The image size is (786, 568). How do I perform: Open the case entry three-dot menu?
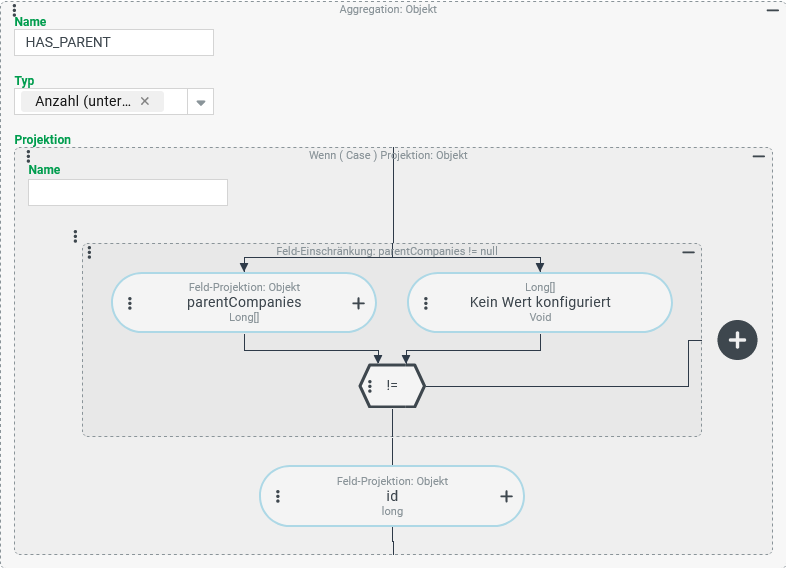tap(75, 237)
